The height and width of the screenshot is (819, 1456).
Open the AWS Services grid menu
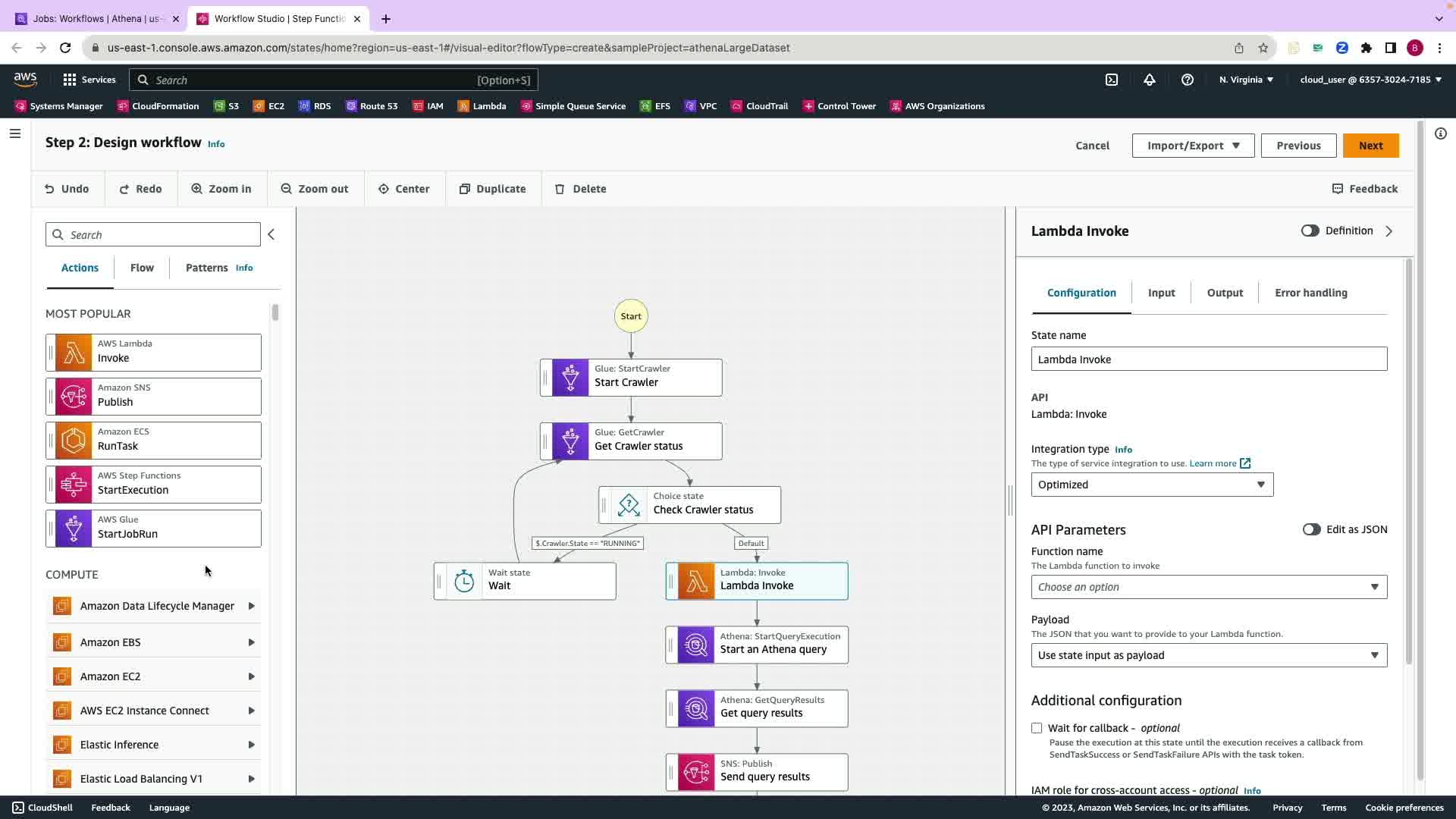click(70, 80)
